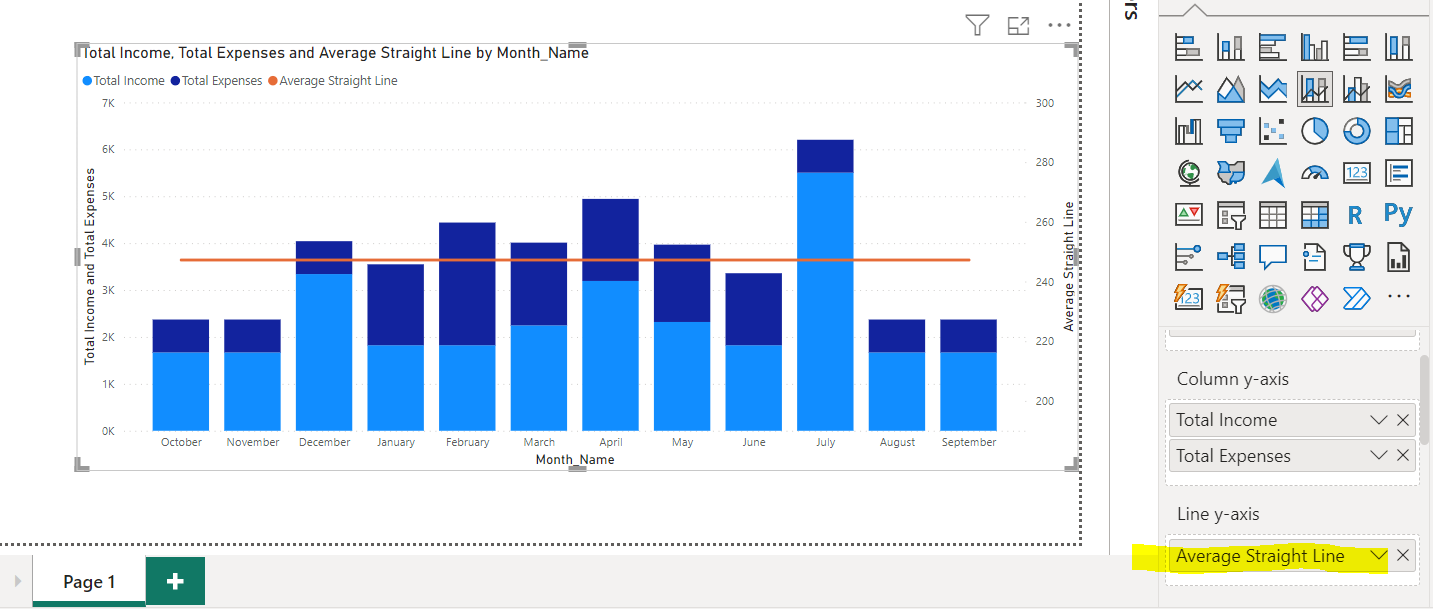
Task: Add a new report page
Action: click(175, 582)
